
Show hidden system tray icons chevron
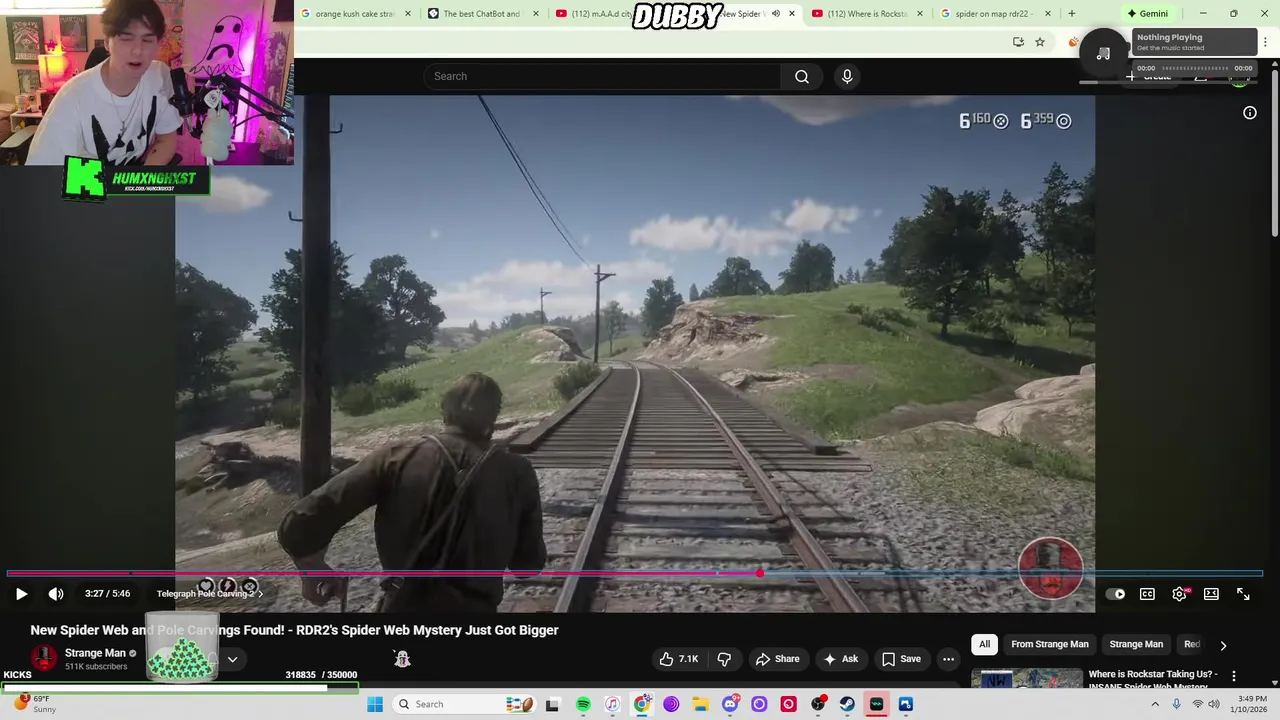[x=1155, y=704]
